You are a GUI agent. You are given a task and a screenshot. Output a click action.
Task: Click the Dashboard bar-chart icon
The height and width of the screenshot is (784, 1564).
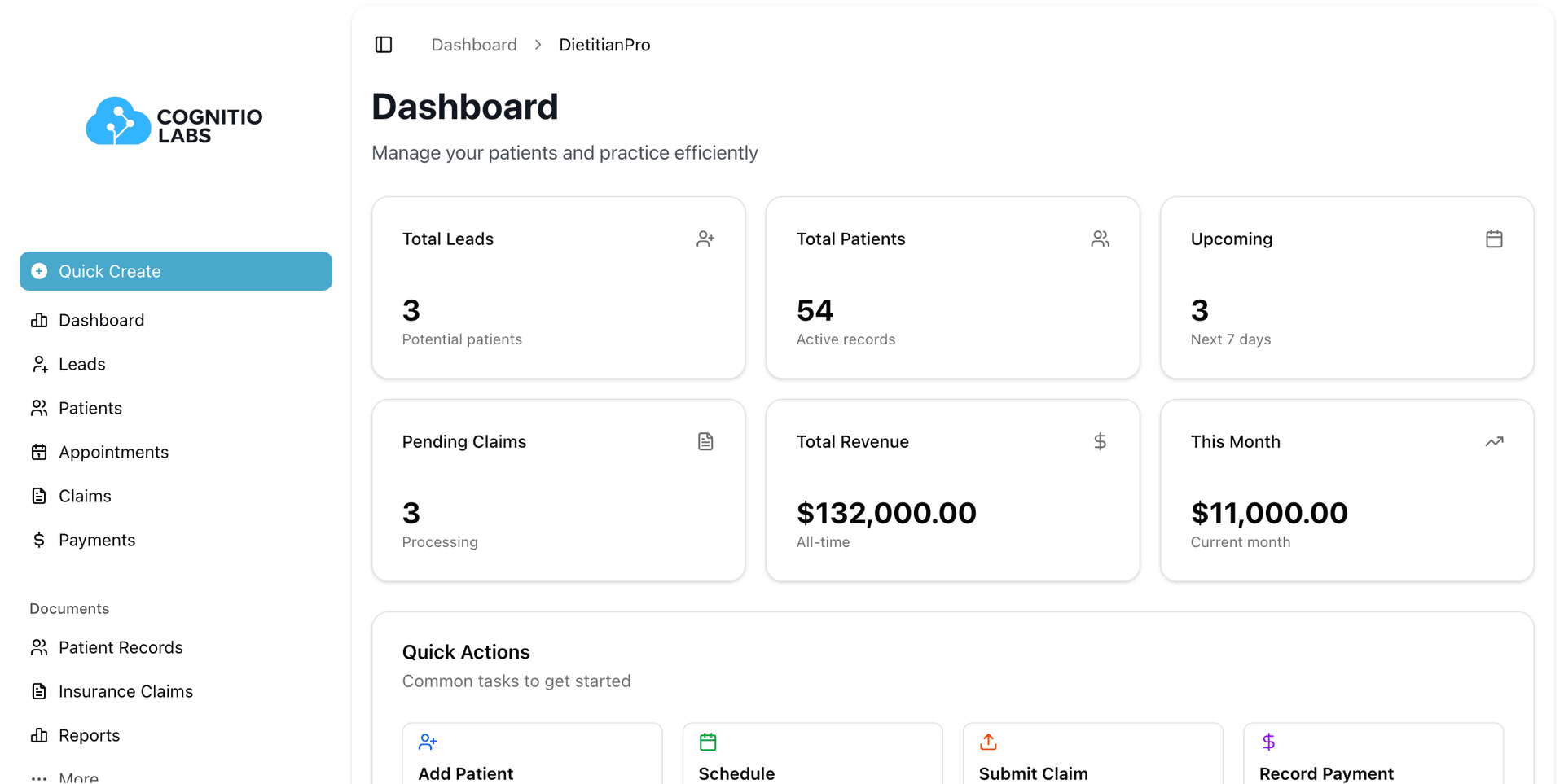tap(40, 320)
